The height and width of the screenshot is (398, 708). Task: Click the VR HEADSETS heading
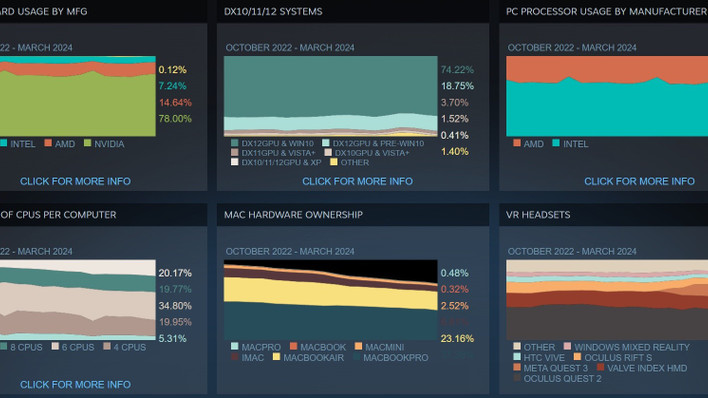[538, 215]
